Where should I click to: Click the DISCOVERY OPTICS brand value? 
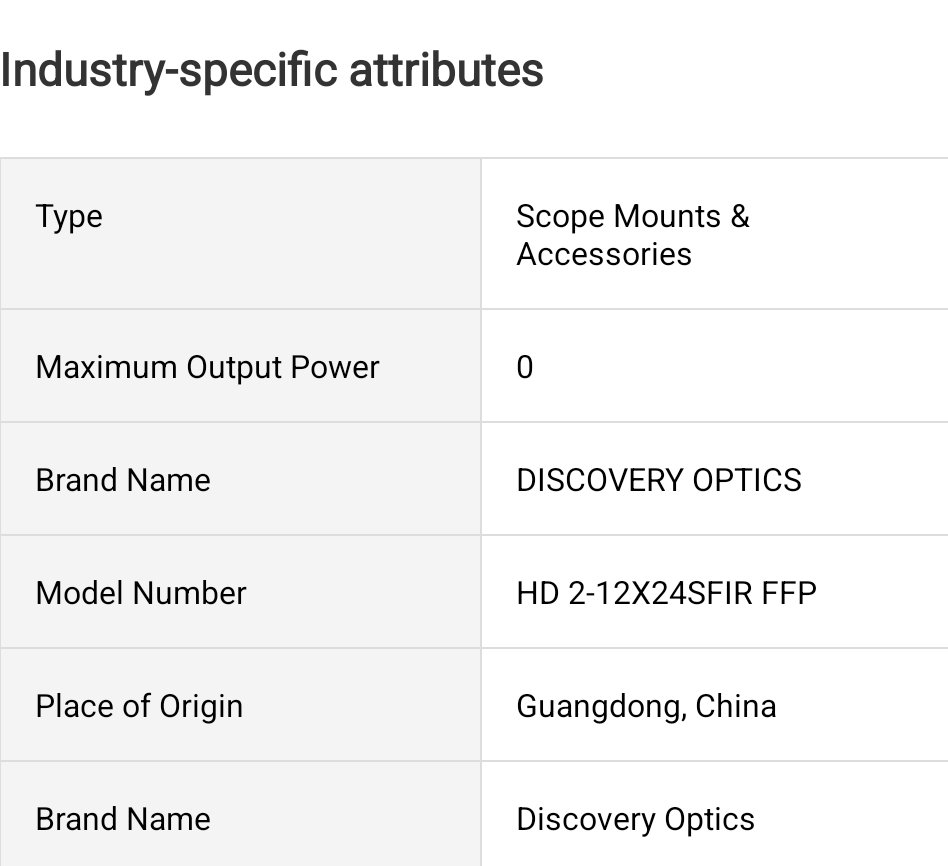coord(659,480)
